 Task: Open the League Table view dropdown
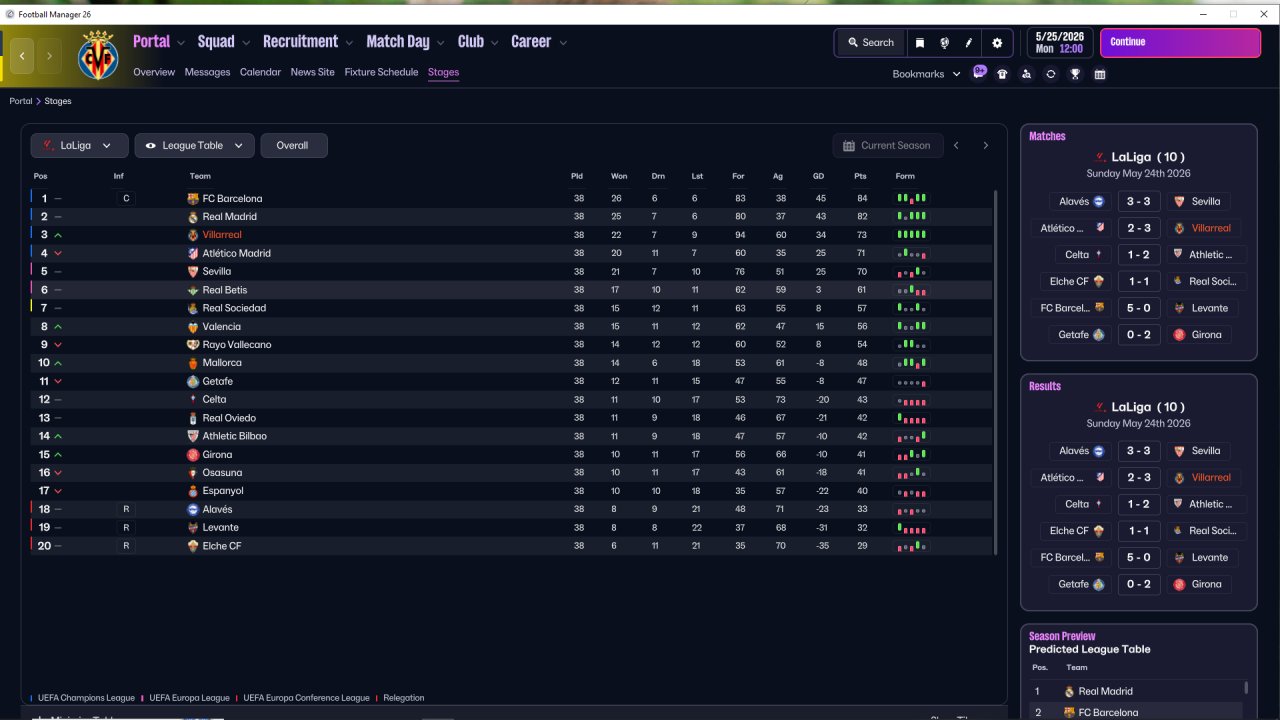[x=195, y=146]
